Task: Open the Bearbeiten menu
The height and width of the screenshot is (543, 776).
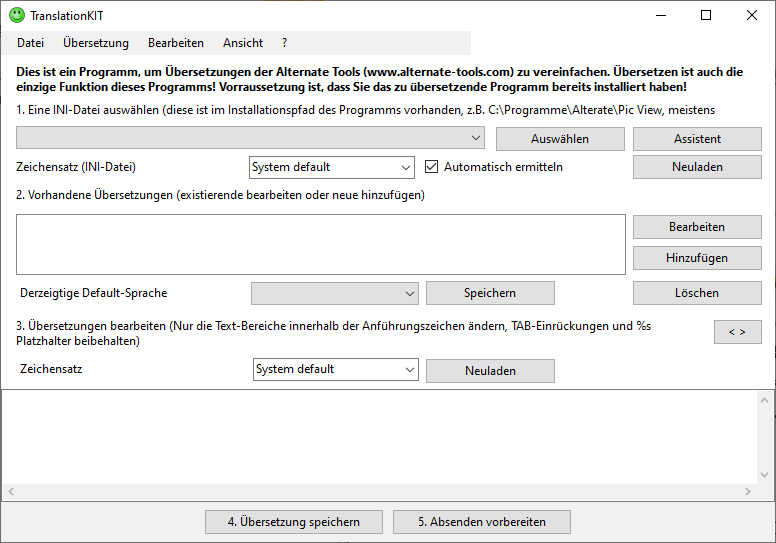Action: tap(176, 43)
